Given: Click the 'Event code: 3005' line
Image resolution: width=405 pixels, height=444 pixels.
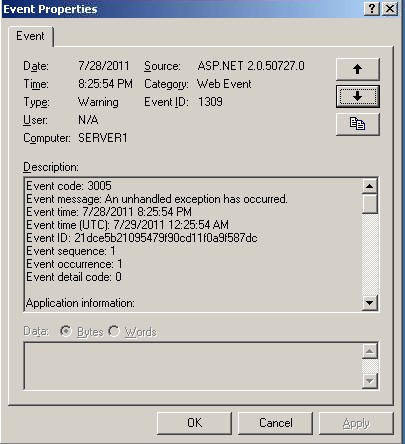Looking at the screenshot, I should point(69,186).
